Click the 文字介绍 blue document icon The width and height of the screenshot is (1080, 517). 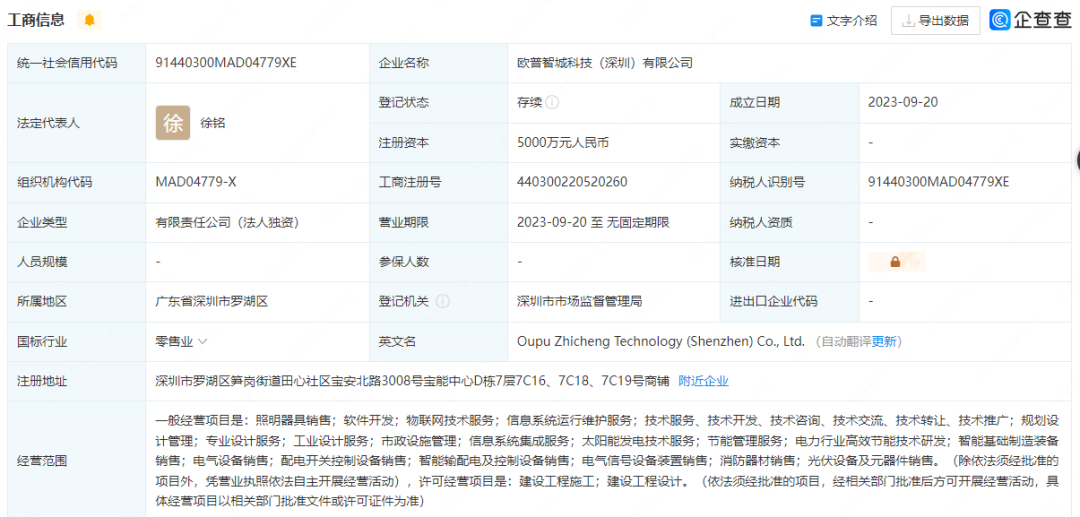pyautogui.click(x=816, y=21)
